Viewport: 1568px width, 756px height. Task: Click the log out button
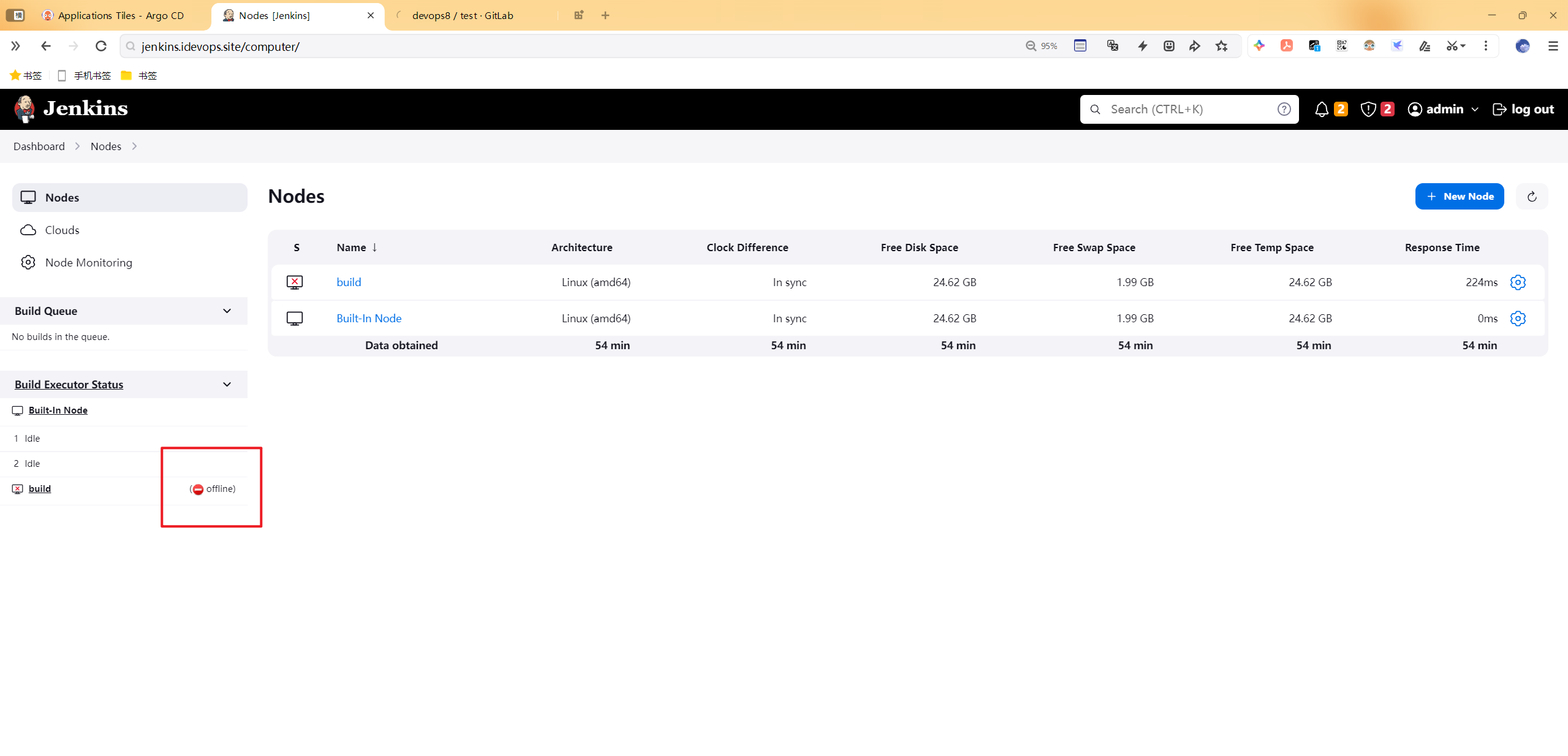point(1523,109)
